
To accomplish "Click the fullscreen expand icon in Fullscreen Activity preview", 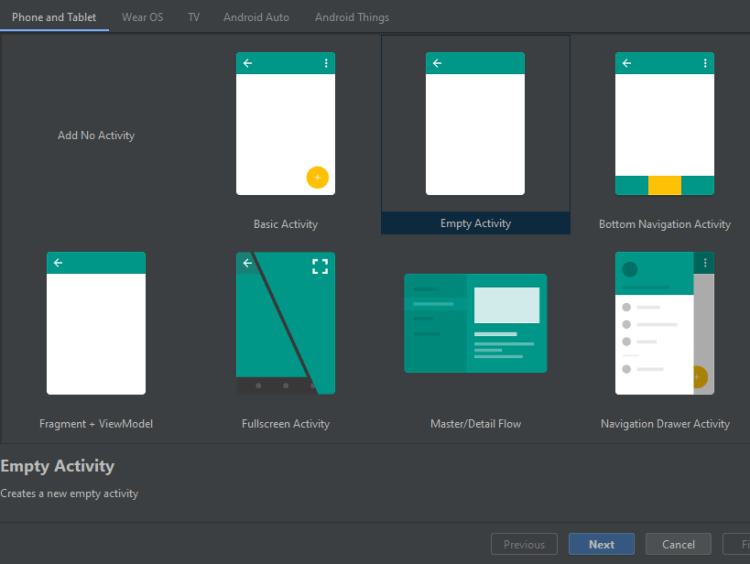I will click(x=320, y=266).
